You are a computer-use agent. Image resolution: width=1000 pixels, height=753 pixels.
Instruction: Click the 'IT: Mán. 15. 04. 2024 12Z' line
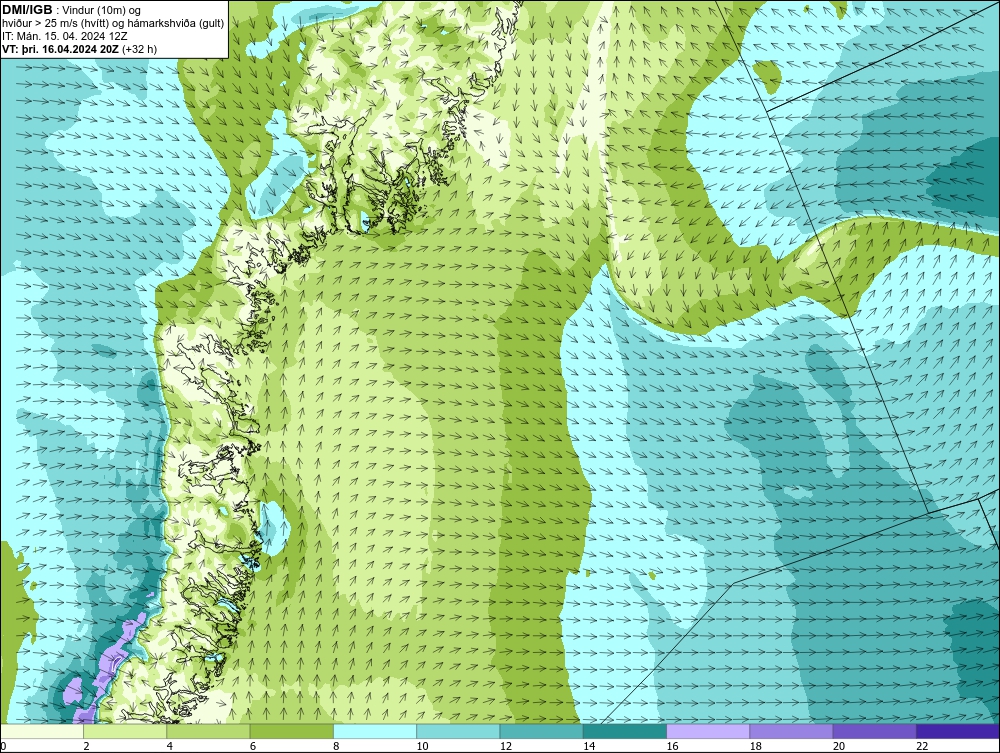tap(64, 36)
